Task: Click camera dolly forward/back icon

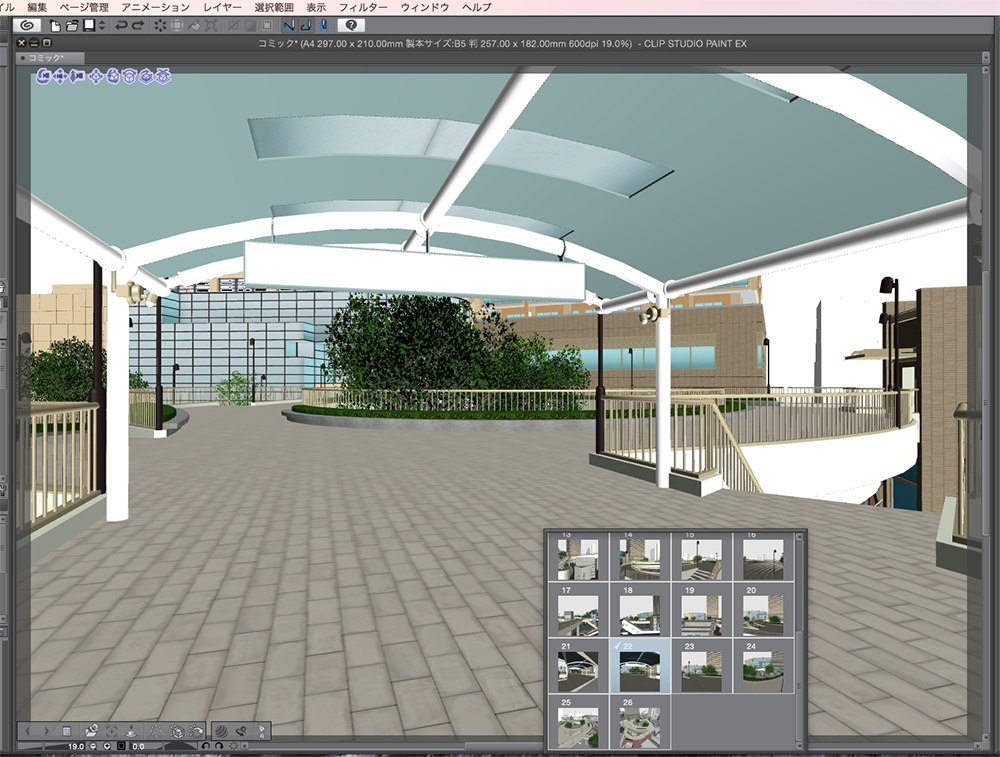Action: pos(77,77)
